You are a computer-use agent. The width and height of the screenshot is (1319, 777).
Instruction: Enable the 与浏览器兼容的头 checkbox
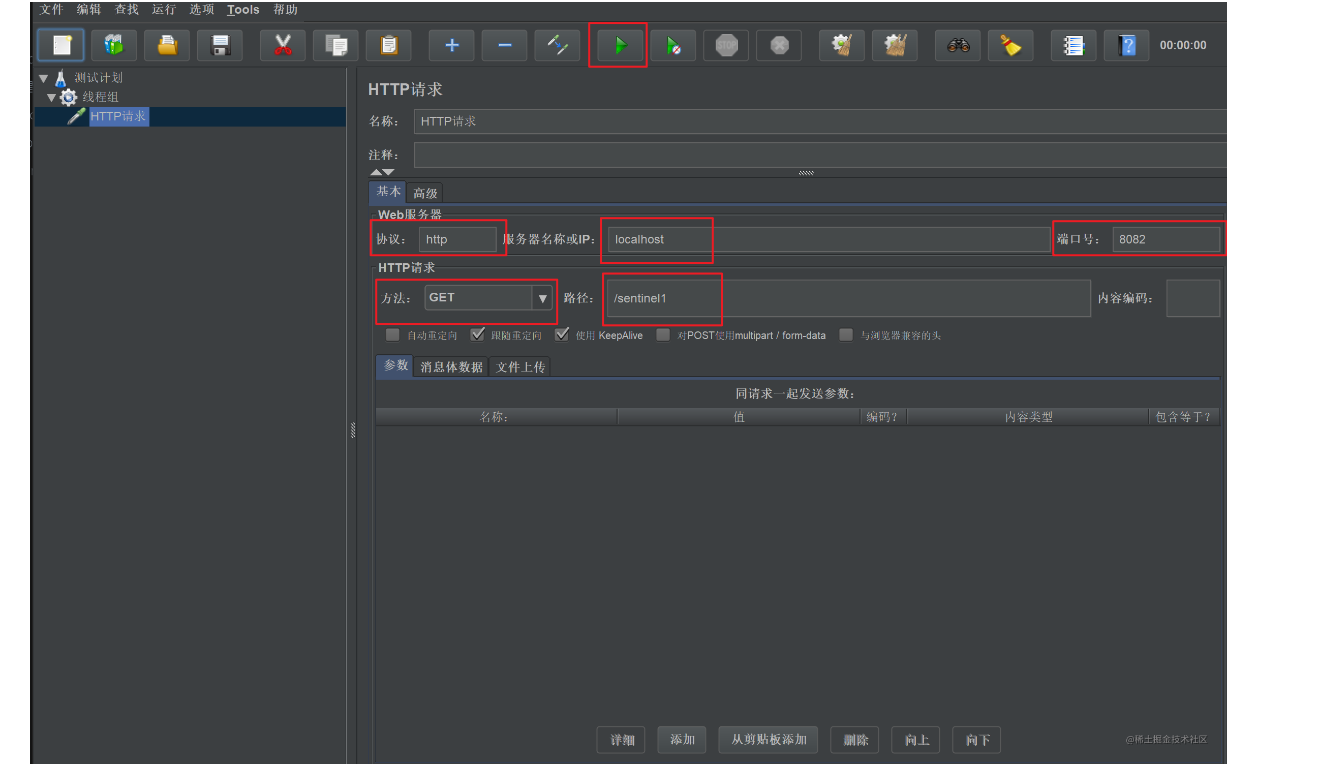[x=846, y=335]
